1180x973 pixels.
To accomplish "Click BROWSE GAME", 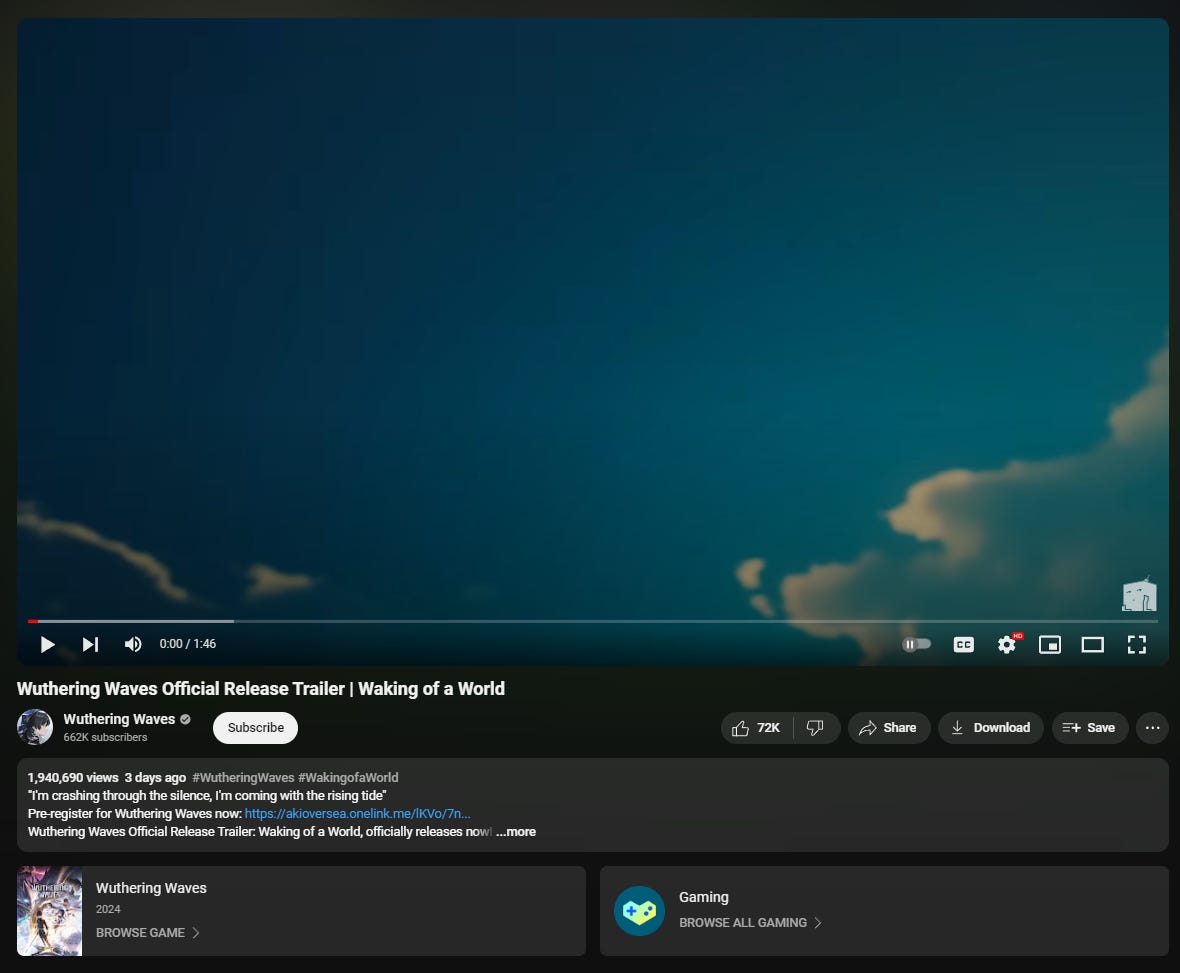I will point(148,932).
